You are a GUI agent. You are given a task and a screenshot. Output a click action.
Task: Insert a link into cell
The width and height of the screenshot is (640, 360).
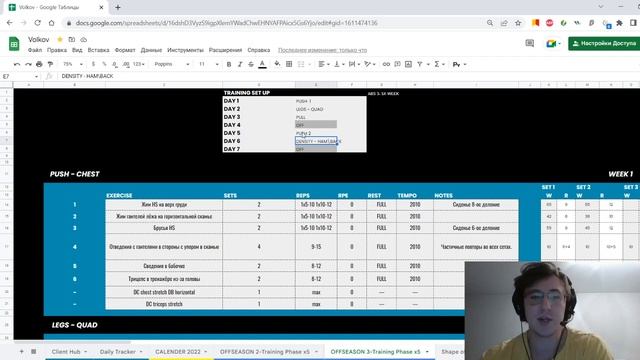click(x=386, y=64)
